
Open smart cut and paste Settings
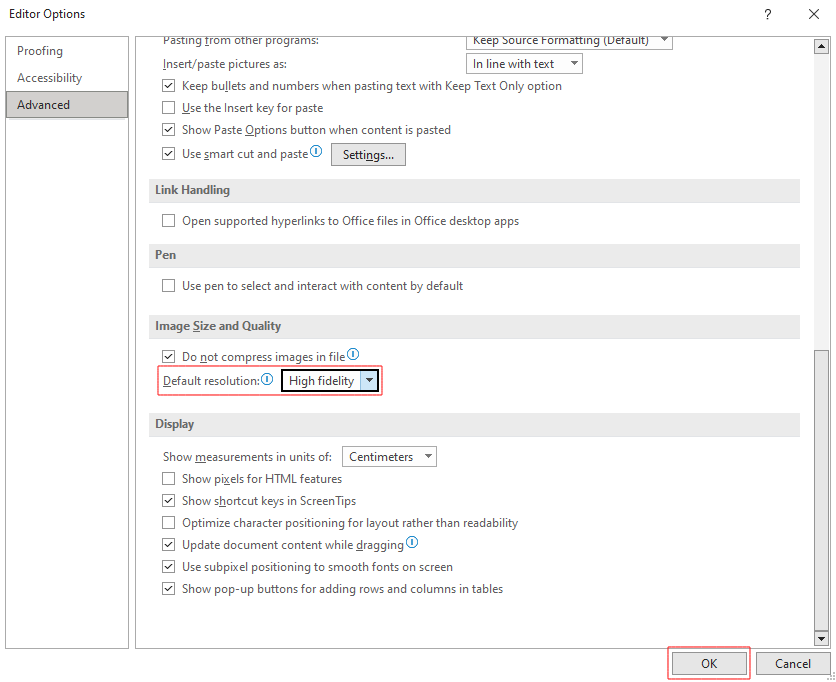(368, 155)
